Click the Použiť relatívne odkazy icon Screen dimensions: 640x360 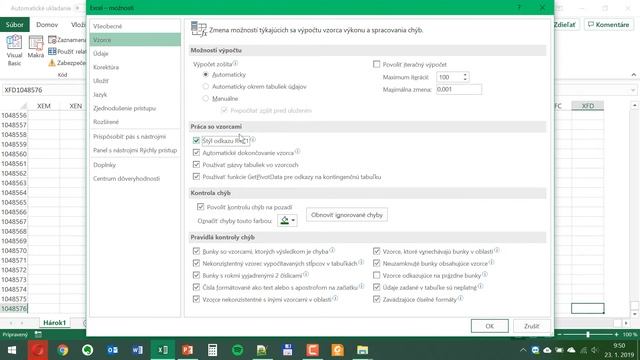coord(52,51)
